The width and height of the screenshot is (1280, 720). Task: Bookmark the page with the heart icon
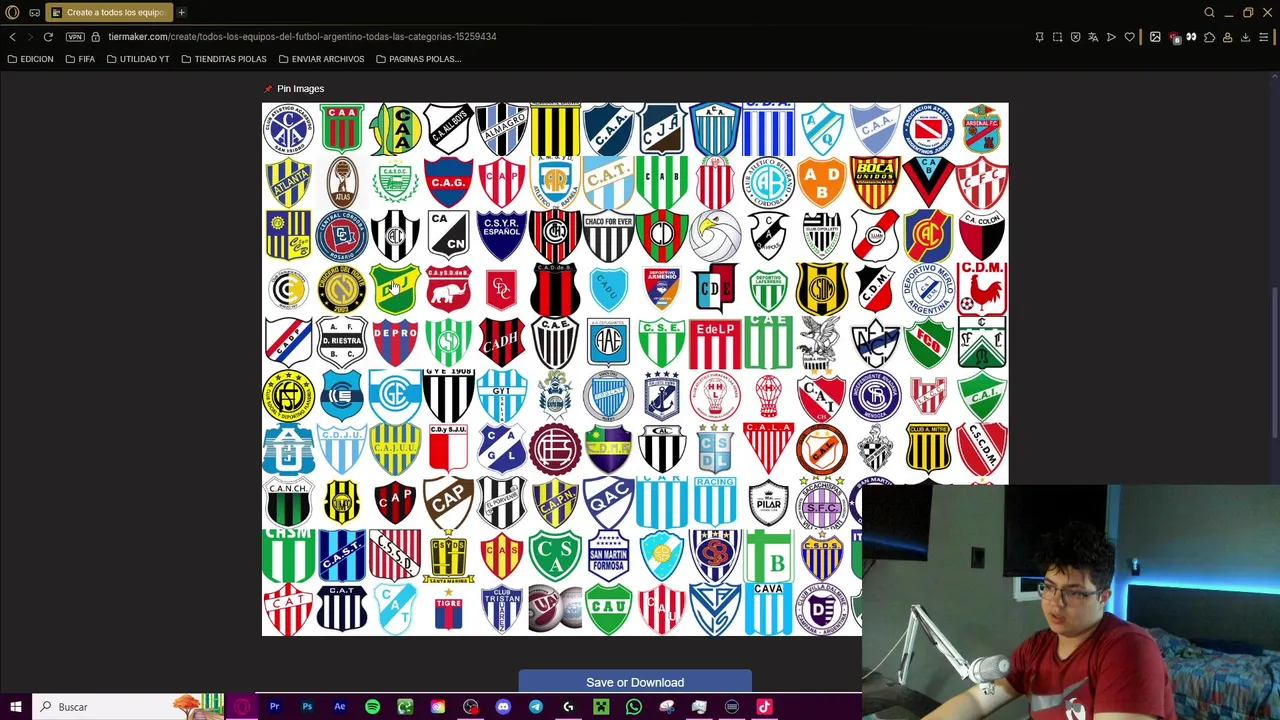(1130, 37)
